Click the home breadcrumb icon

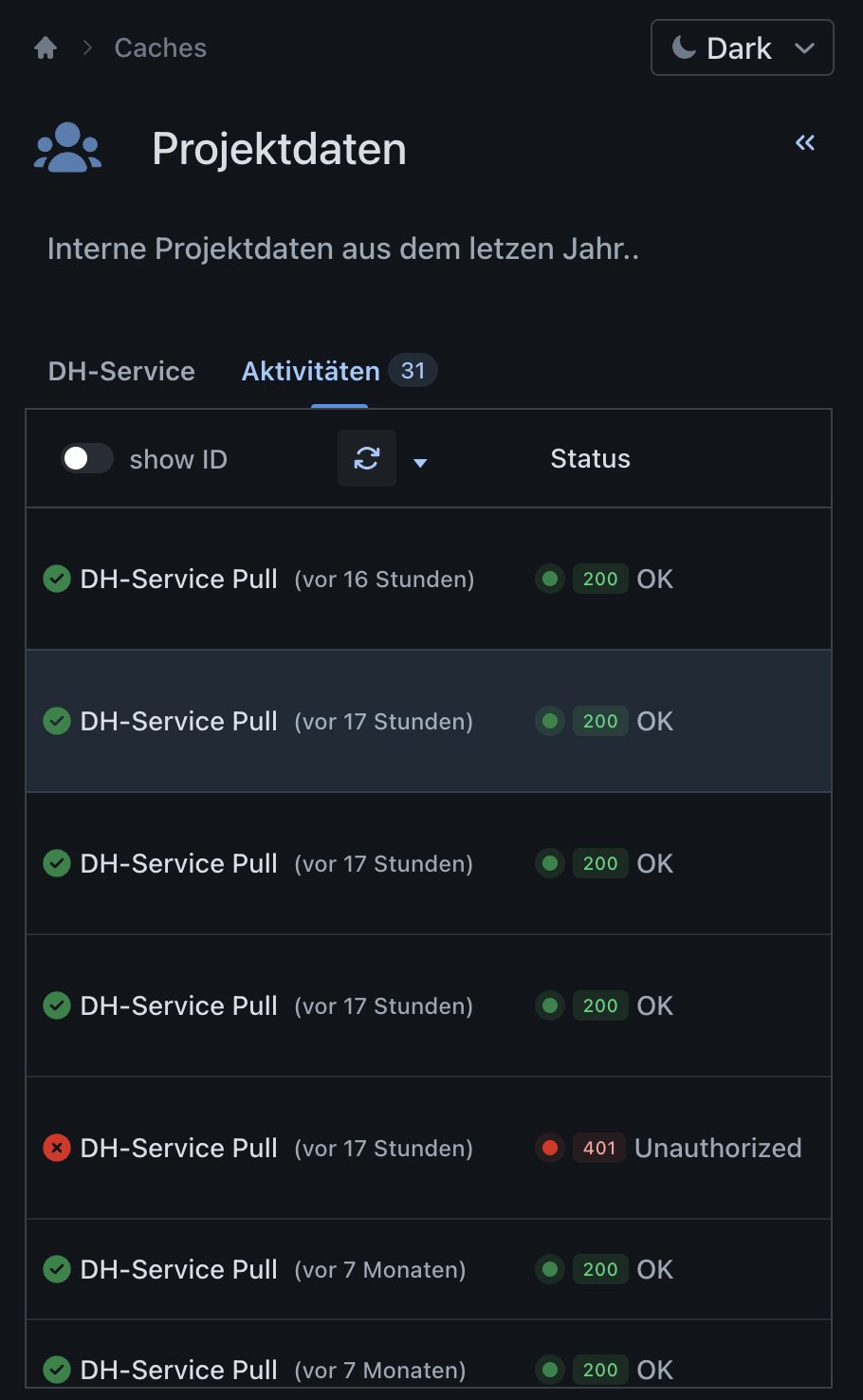(x=46, y=48)
